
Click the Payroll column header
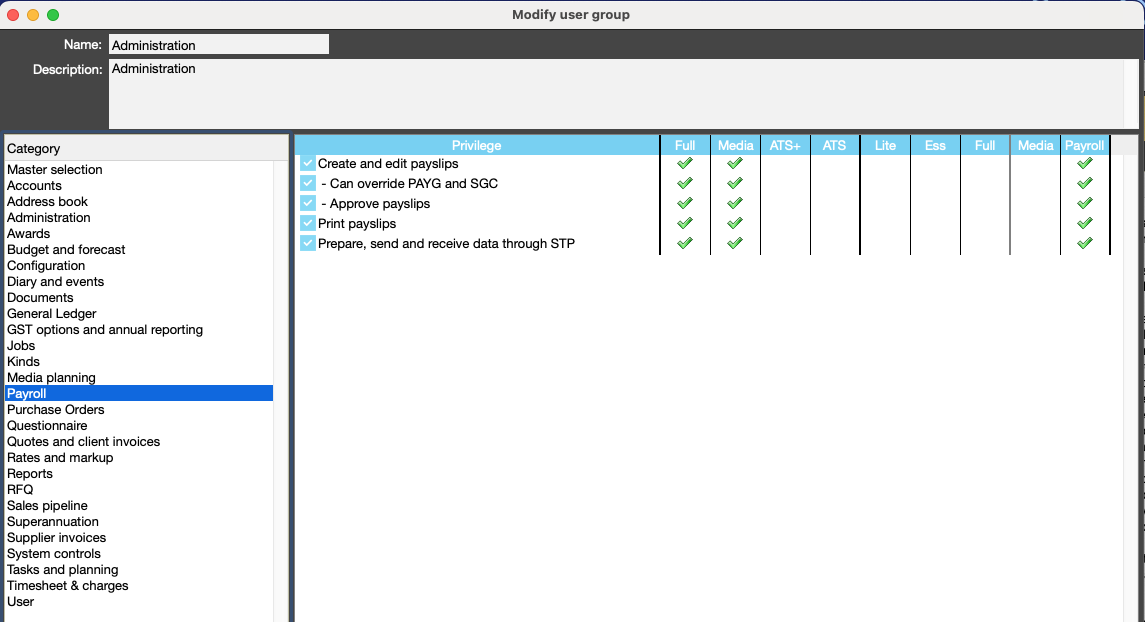(x=1084, y=145)
